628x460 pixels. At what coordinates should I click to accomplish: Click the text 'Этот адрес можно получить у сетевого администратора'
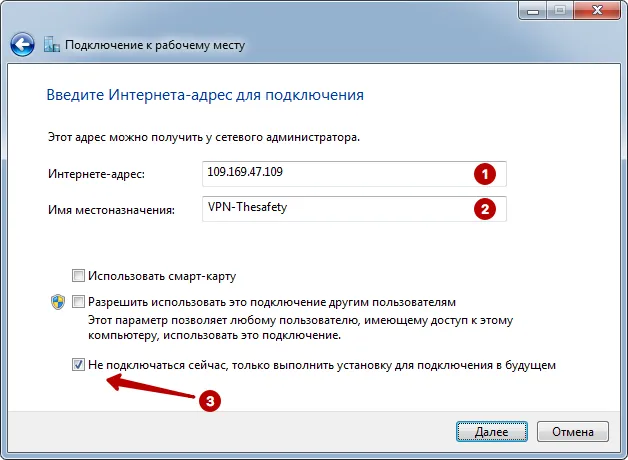coord(204,137)
